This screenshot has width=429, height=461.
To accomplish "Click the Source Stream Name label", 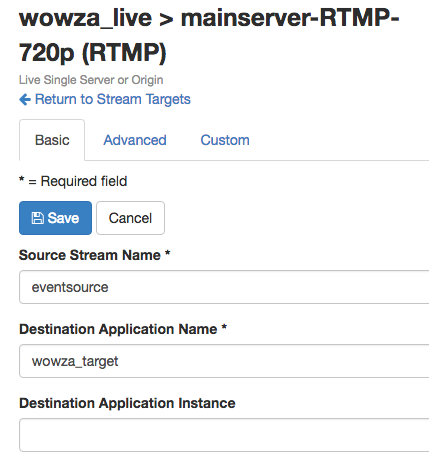I will [x=90, y=255].
